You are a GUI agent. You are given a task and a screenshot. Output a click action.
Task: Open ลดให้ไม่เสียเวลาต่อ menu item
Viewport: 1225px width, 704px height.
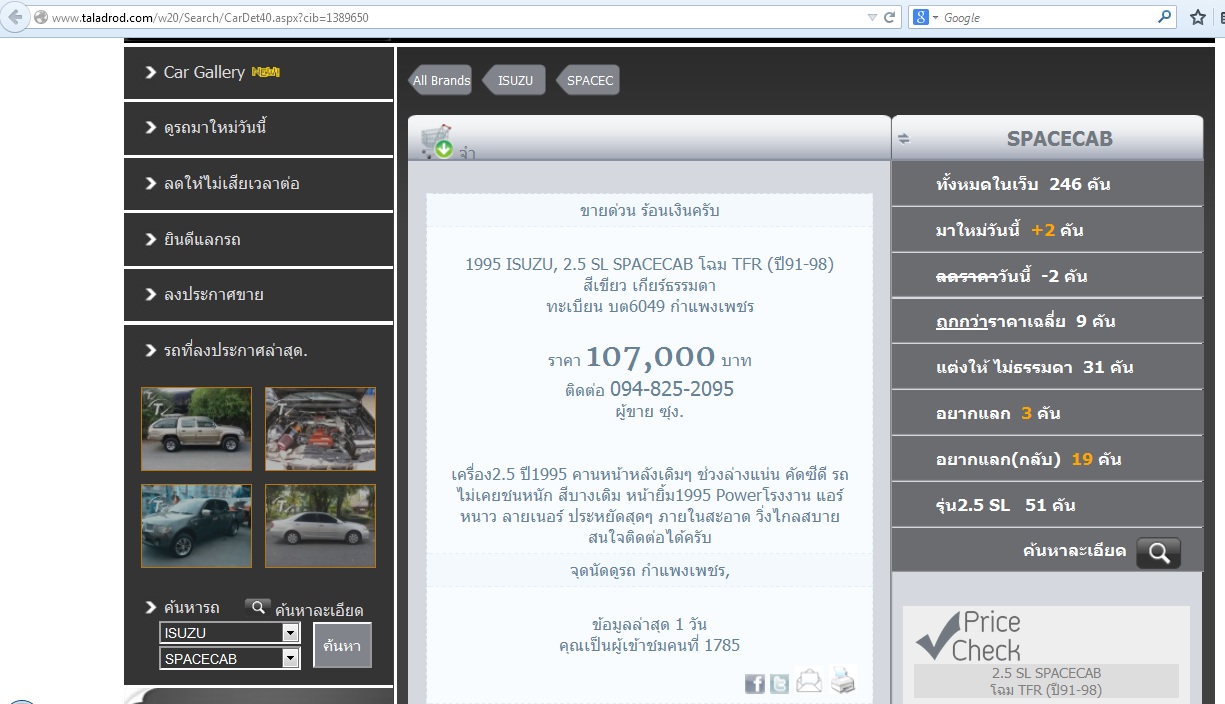pos(259,184)
